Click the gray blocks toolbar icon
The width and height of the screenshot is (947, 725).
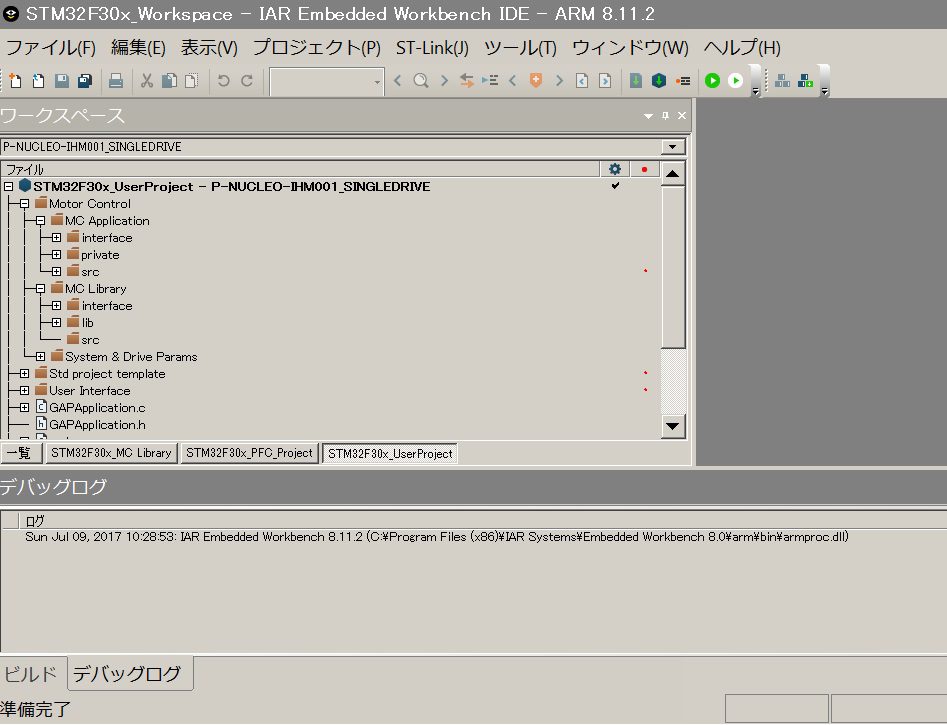click(x=782, y=80)
